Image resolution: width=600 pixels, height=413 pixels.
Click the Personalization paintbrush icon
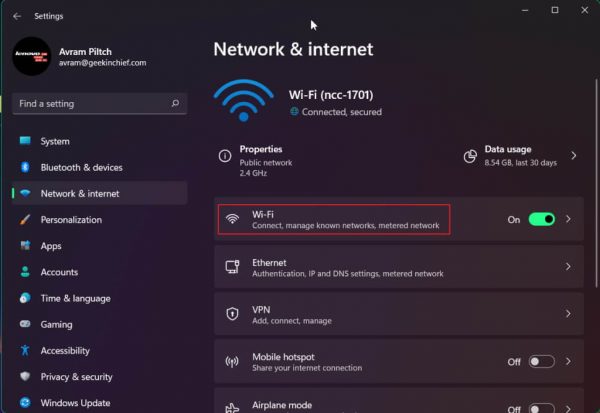coord(25,219)
